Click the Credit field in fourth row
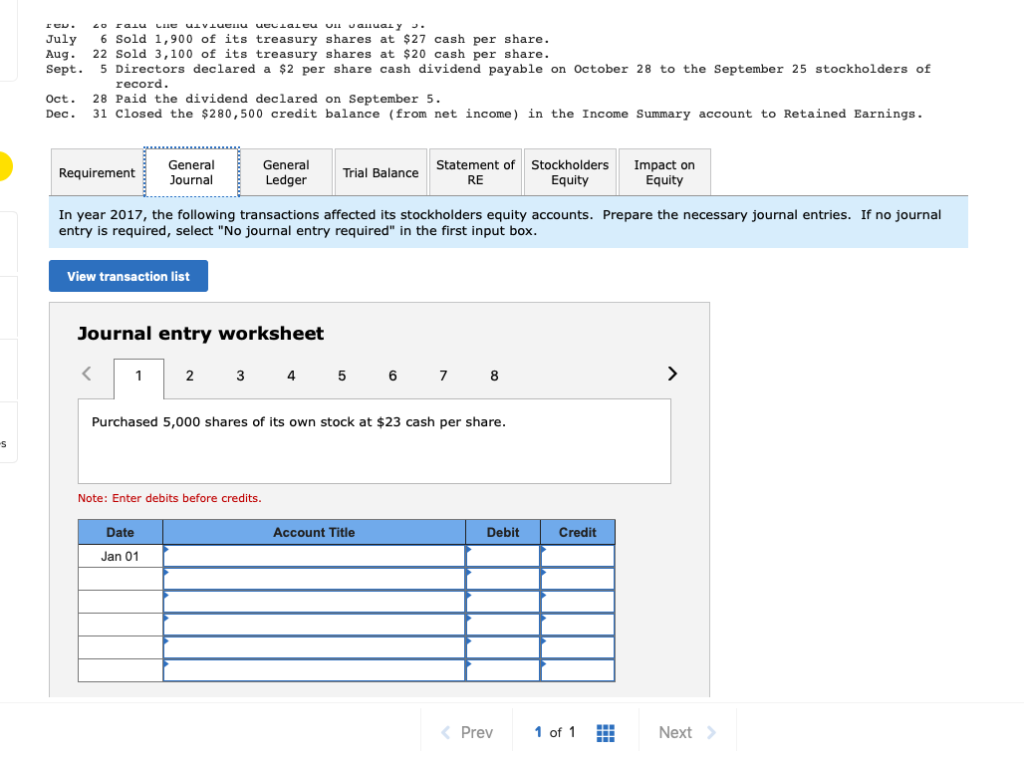 [578, 625]
